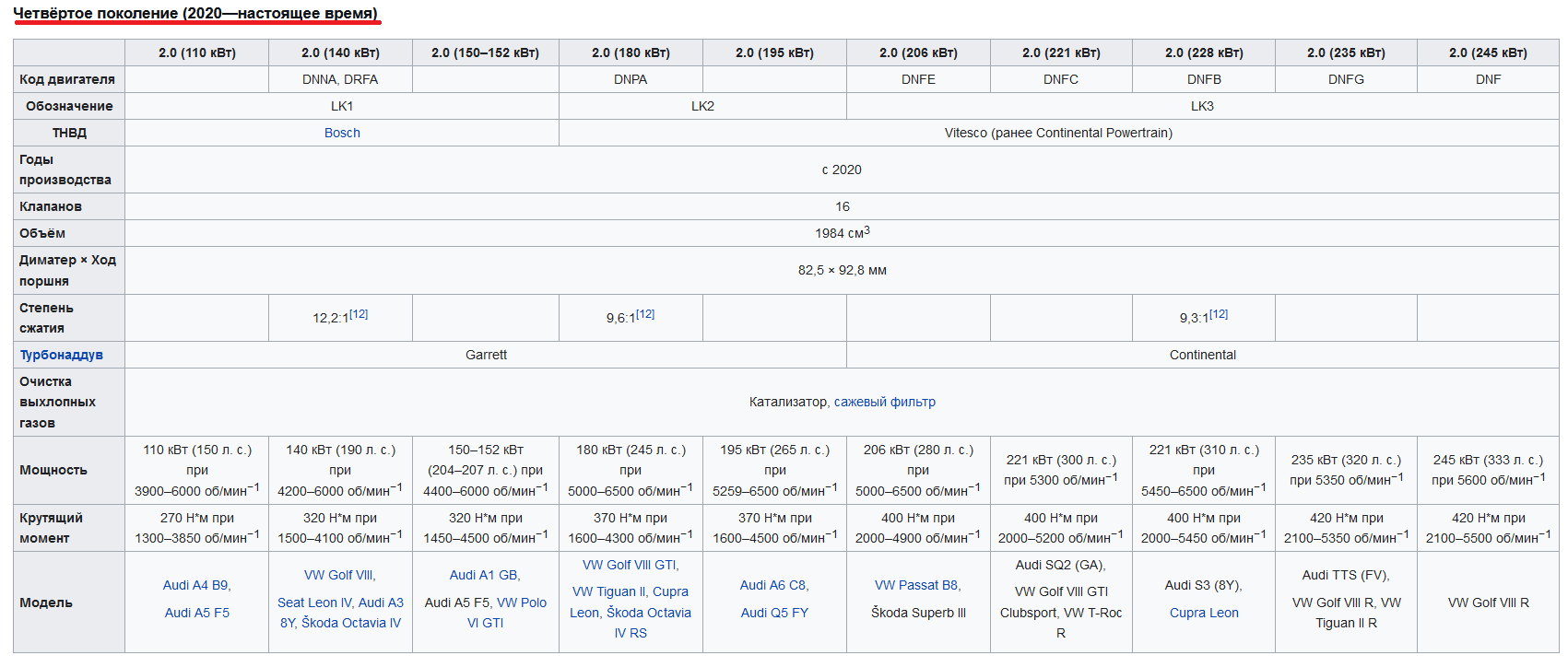Image resolution: width=1568 pixels, height=667 pixels.
Task: Select the Модель row header
Action: point(69,603)
